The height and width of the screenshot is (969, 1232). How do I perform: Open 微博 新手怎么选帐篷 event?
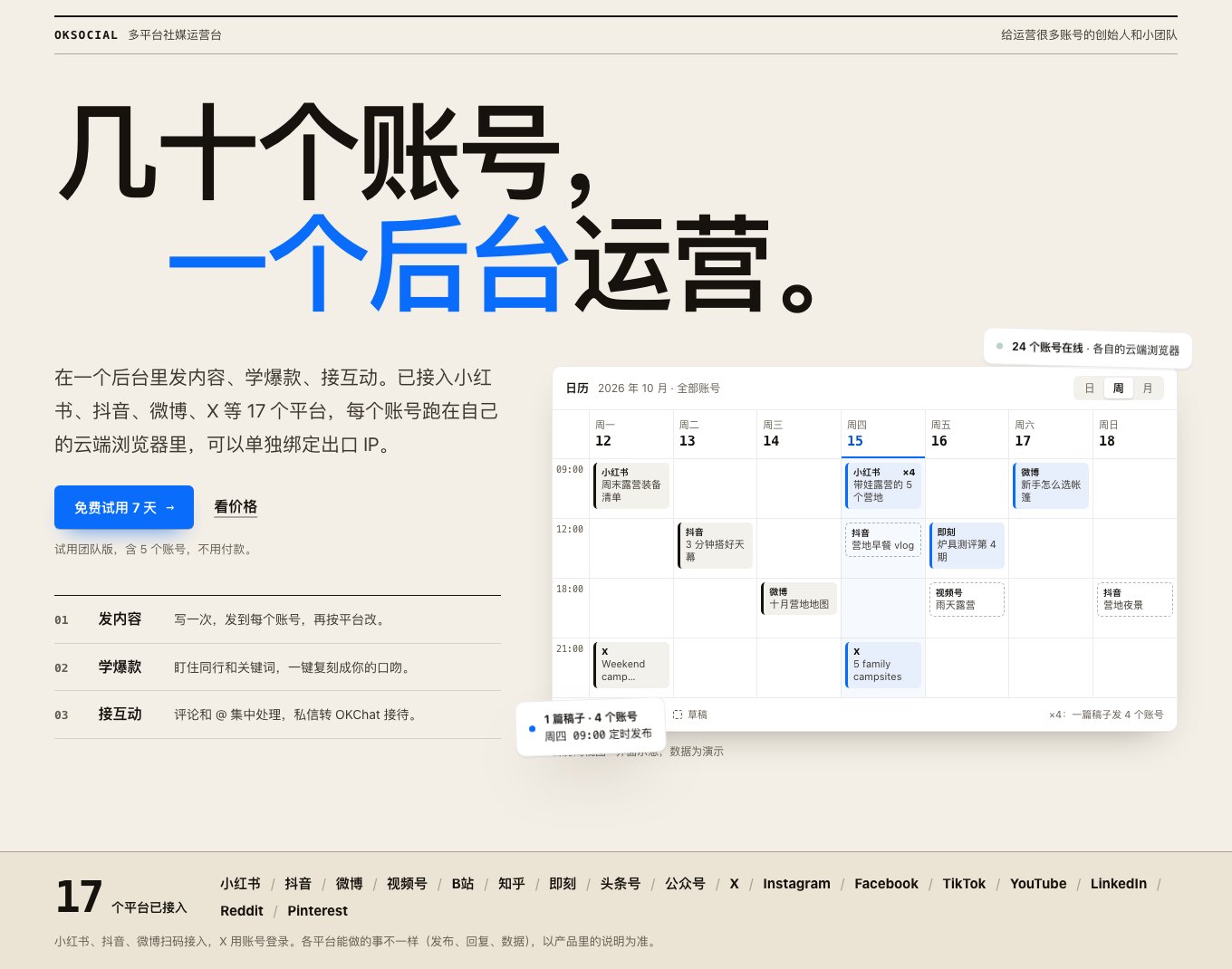[x=1051, y=485]
